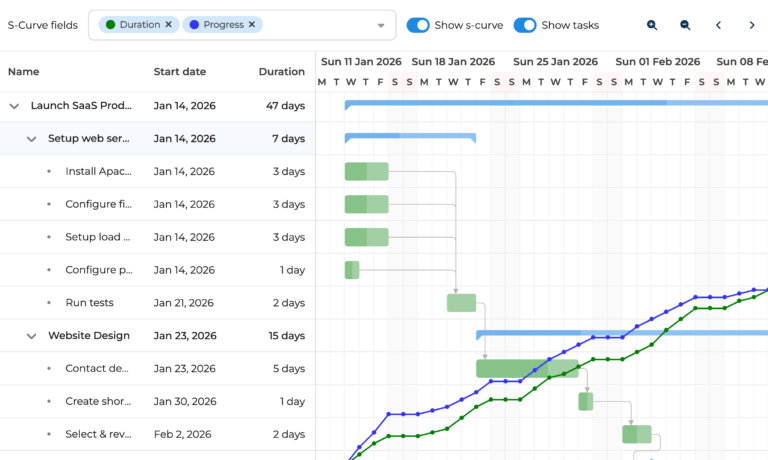Go to next time span arrow
768x460 pixels.
pyautogui.click(x=752, y=25)
